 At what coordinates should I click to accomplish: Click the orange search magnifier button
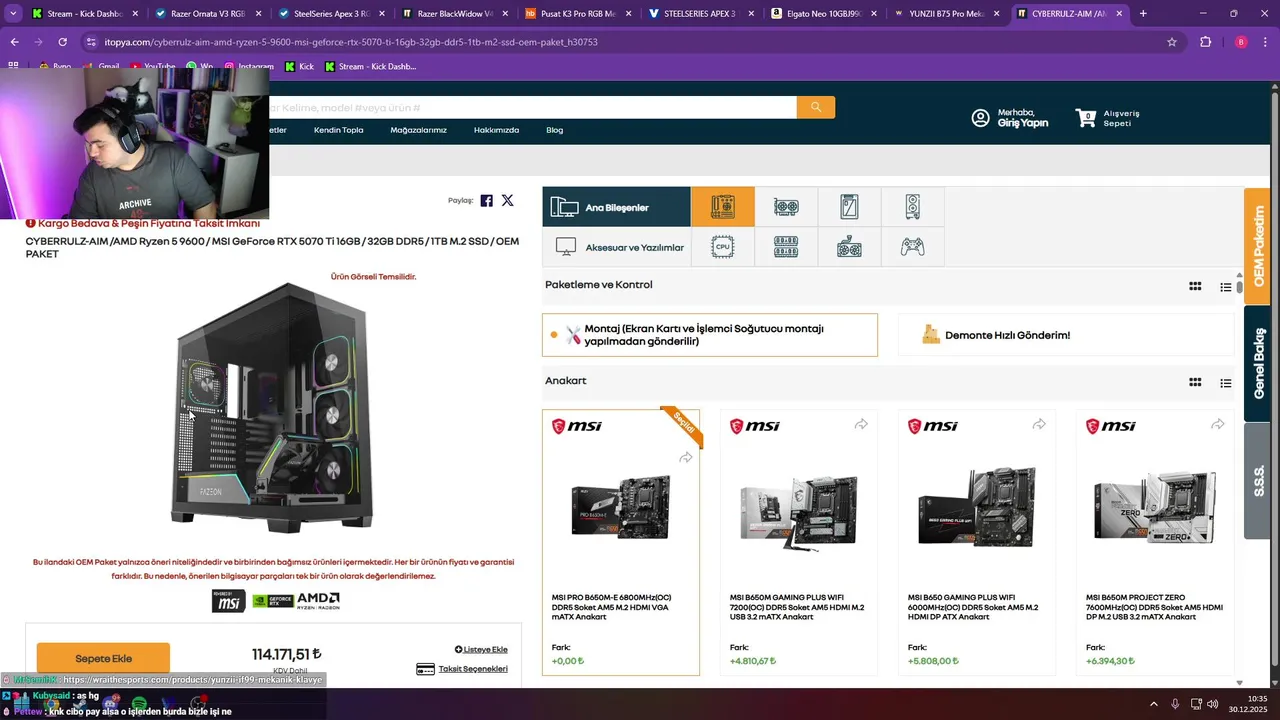click(x=816, y=107)
